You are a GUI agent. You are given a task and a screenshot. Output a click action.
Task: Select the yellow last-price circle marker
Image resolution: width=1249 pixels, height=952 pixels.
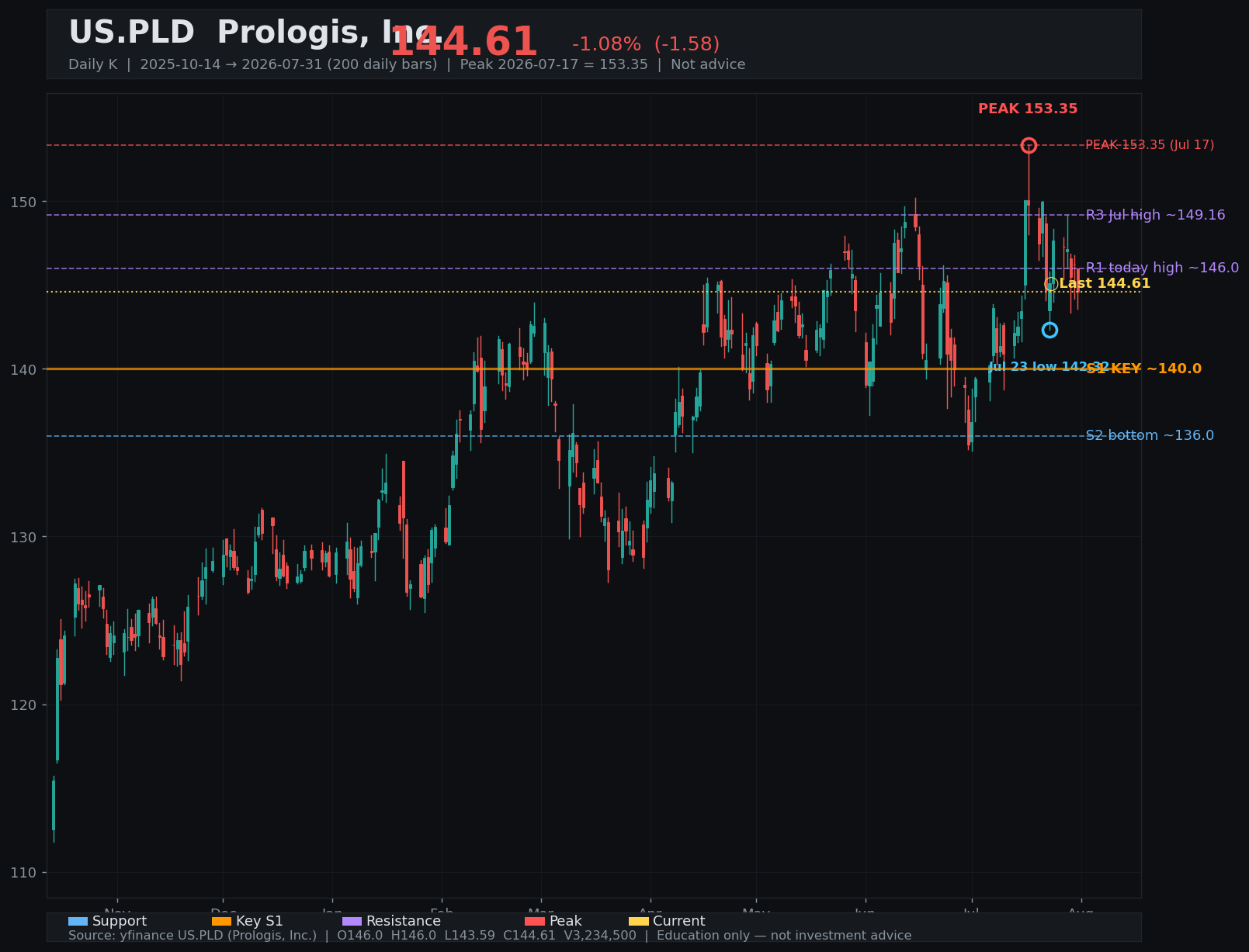click(1051, 284)
